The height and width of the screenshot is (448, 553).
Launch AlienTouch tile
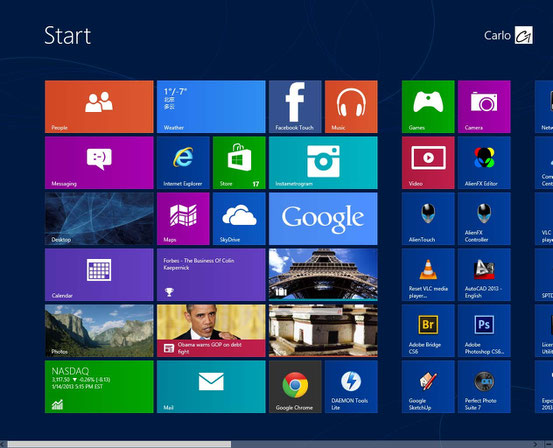[x=428, y=219]
